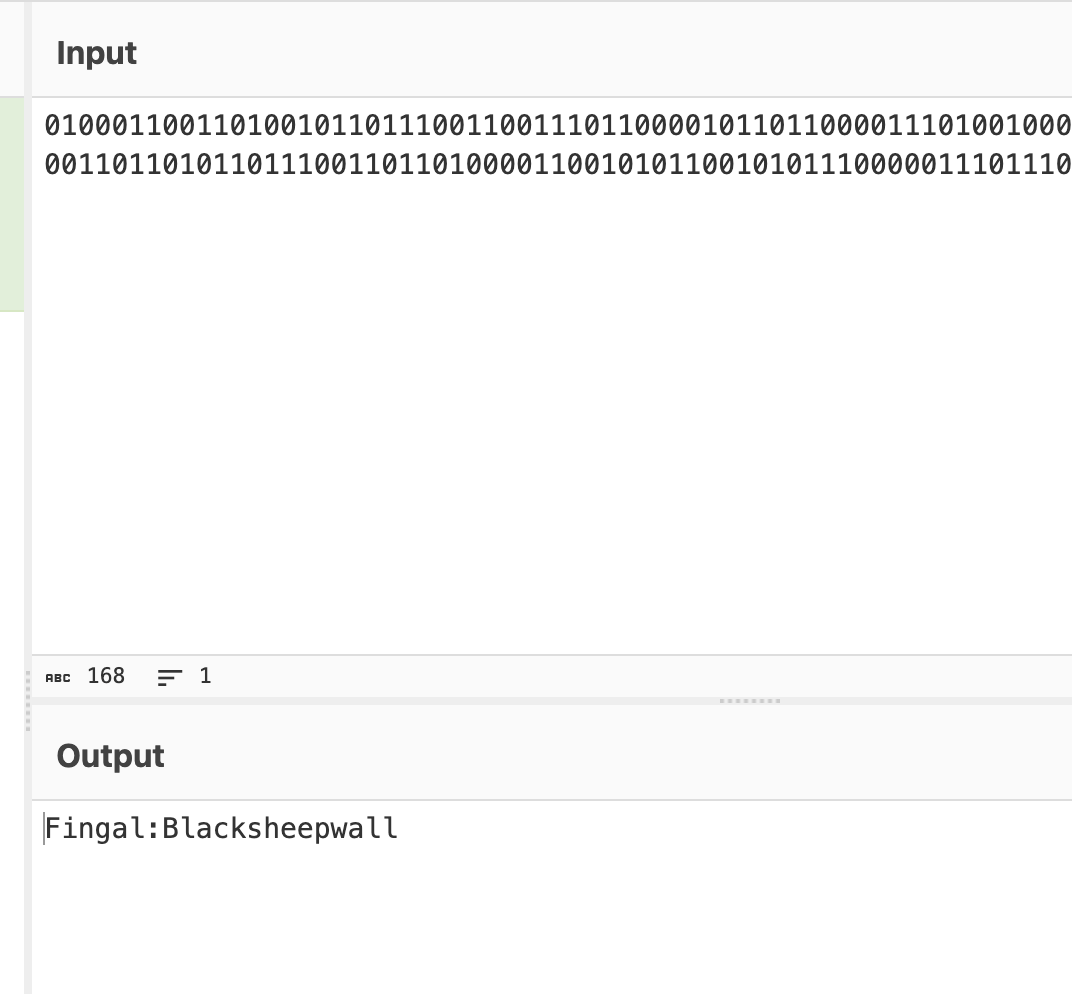Grab the vertical recipe pane splitter handle

pos(28,701)
